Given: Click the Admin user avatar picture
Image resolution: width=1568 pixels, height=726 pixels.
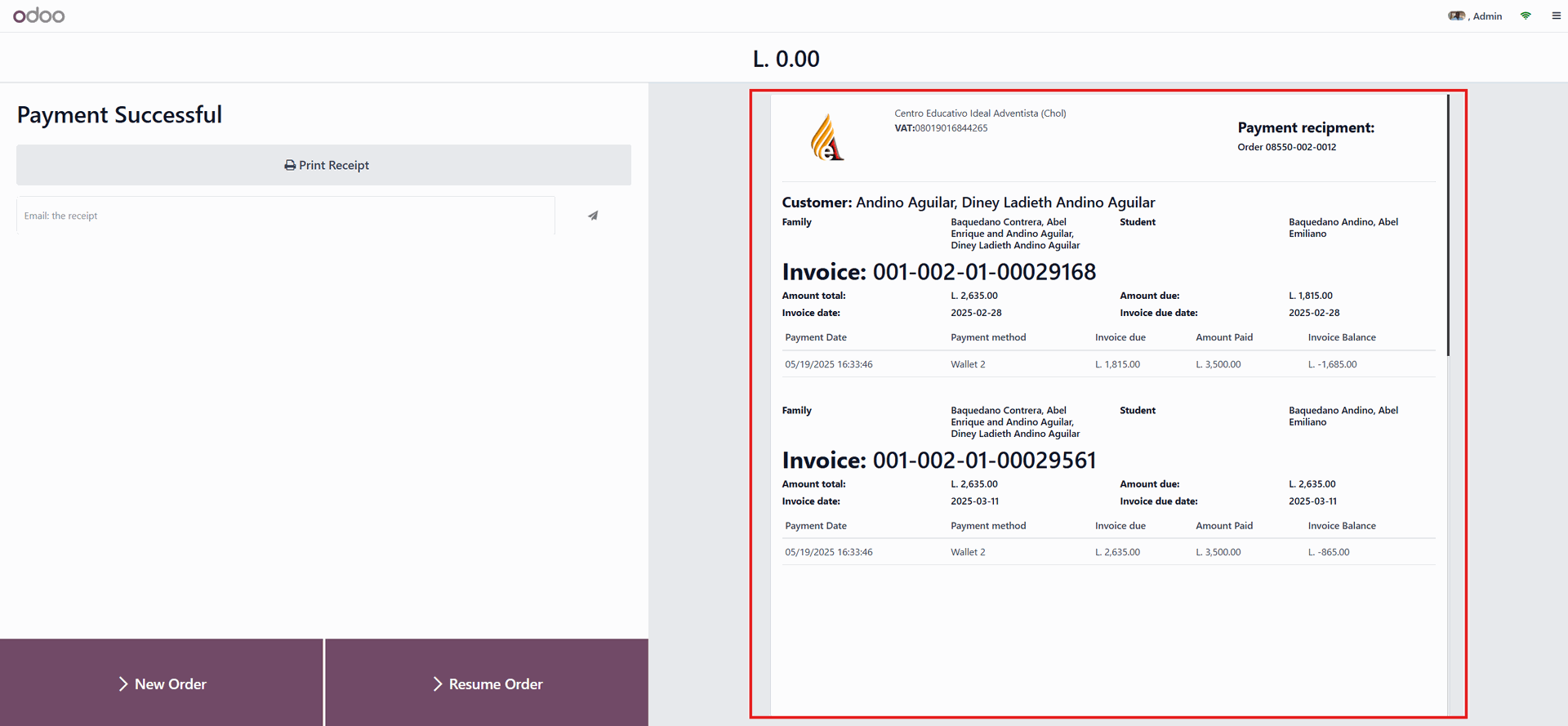Looking at the screenshot, I should pos(1456,16).
